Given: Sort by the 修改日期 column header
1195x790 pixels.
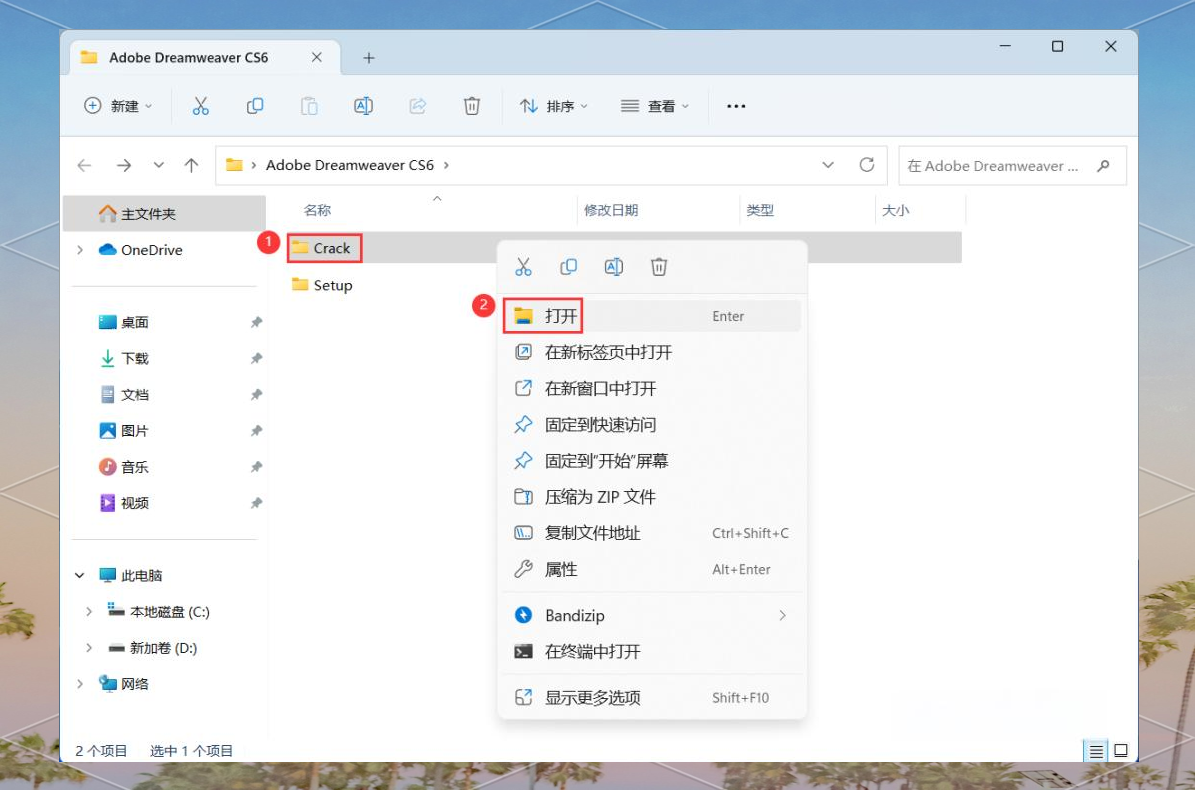Looking at the screenshot, I should [x=610, y=210].
